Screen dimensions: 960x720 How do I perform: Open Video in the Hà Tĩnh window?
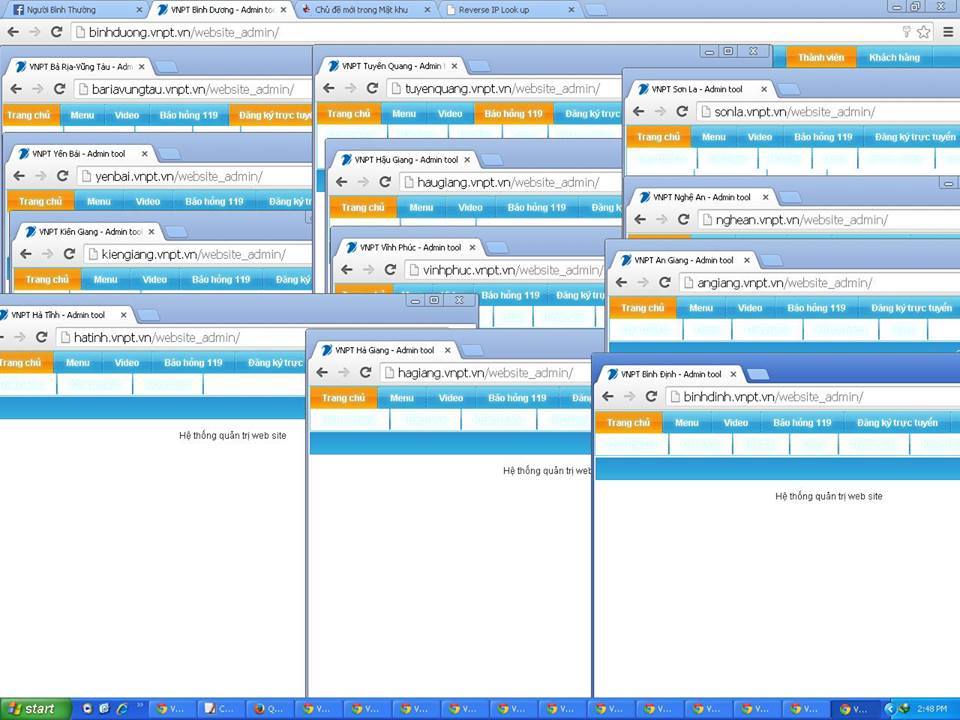coord(127,362)
